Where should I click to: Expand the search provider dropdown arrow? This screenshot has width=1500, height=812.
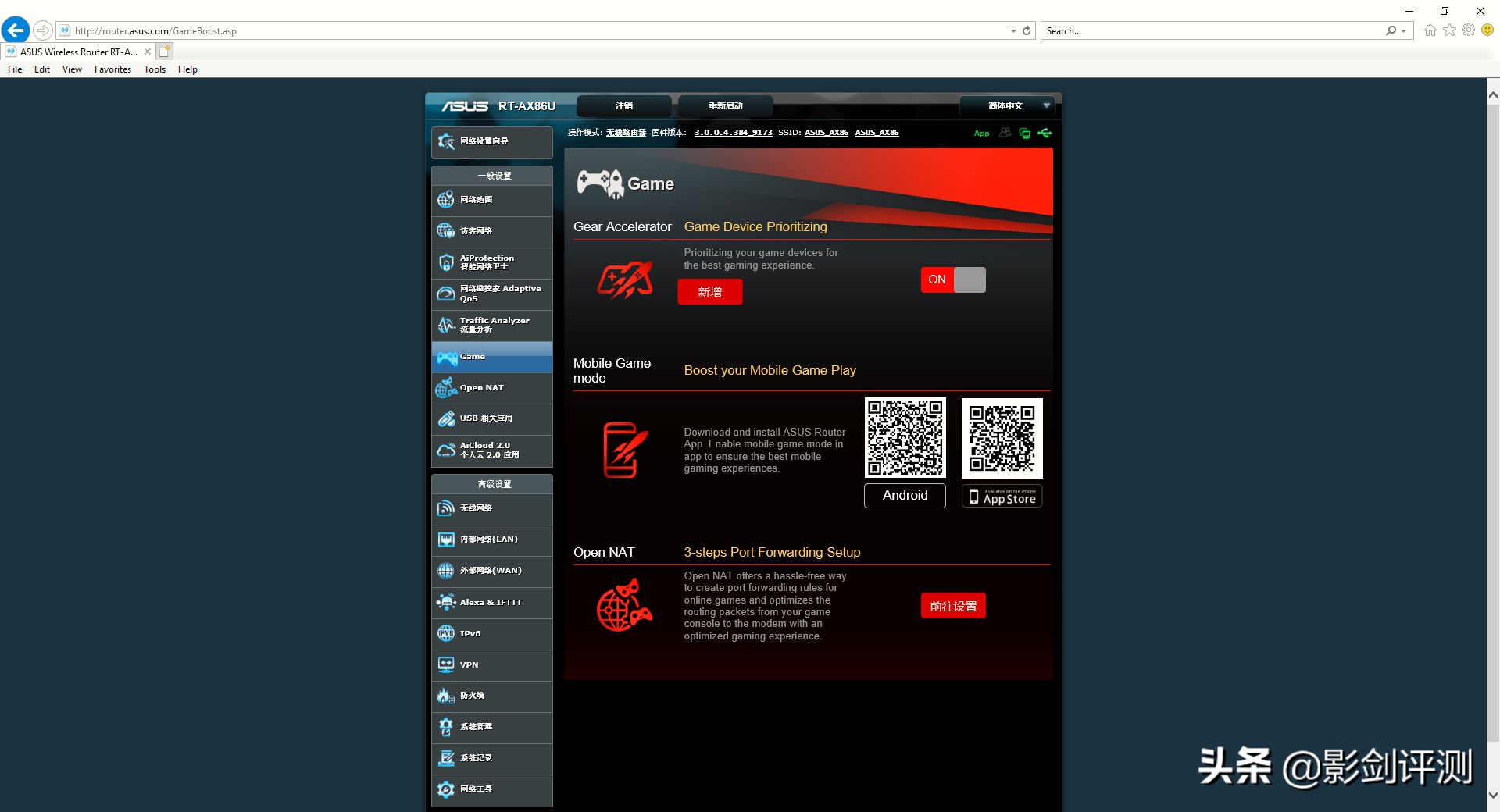tap(1404, 31)
